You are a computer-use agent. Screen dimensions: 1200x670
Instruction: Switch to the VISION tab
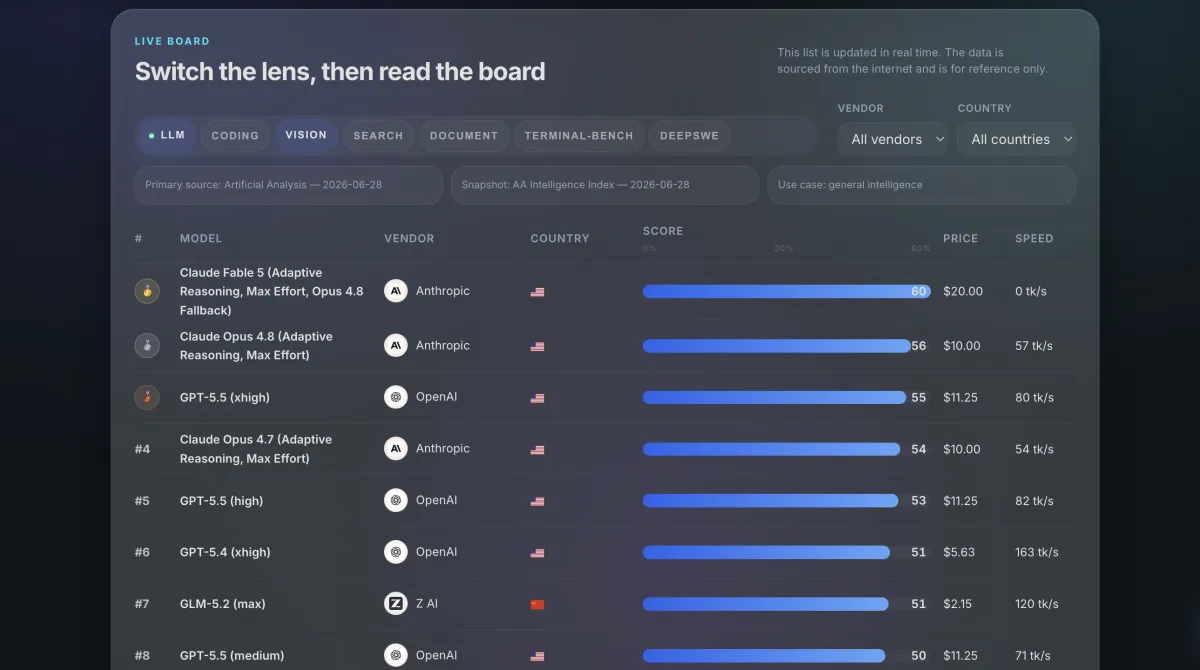306,136
